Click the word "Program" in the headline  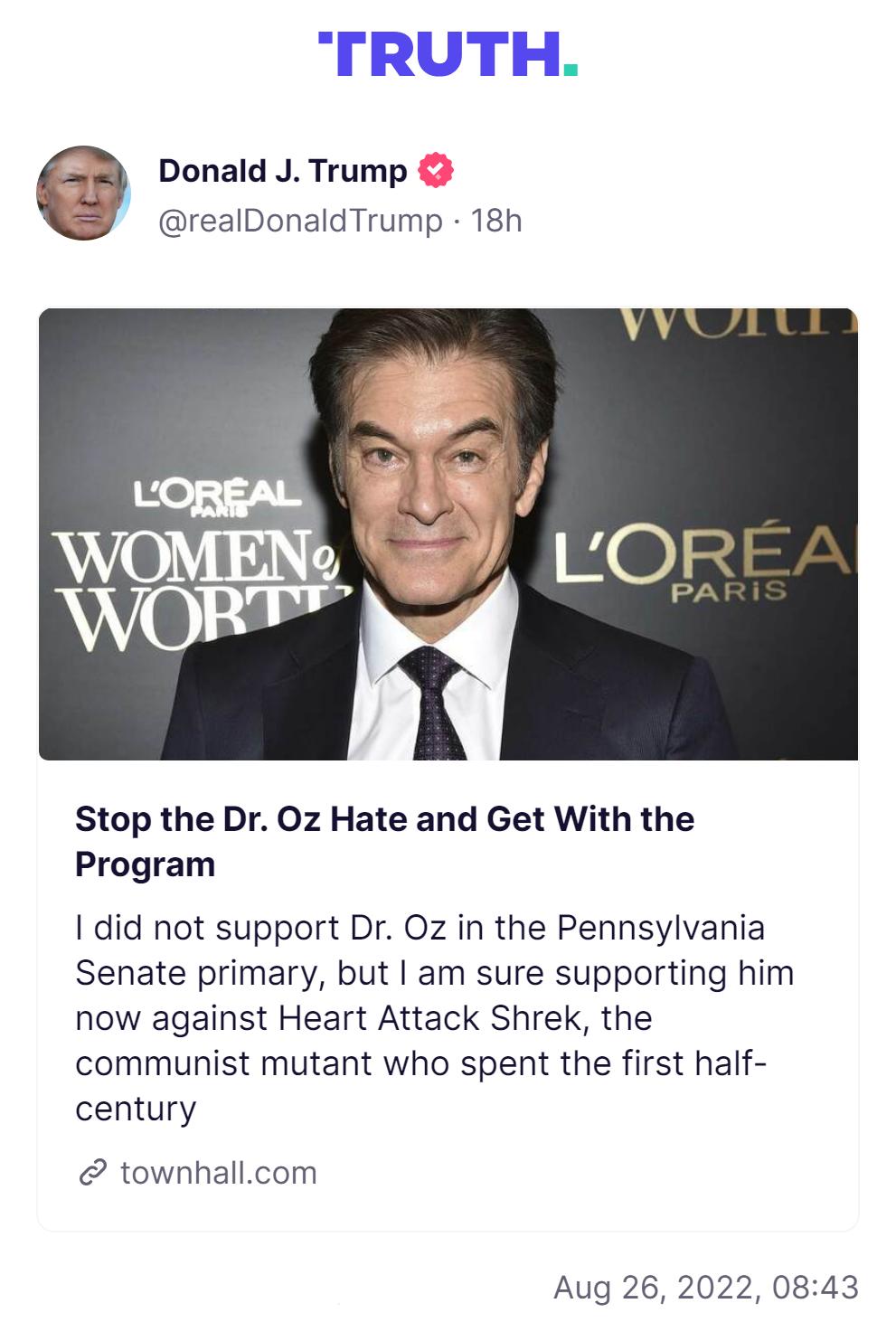(x=145, y=864)
